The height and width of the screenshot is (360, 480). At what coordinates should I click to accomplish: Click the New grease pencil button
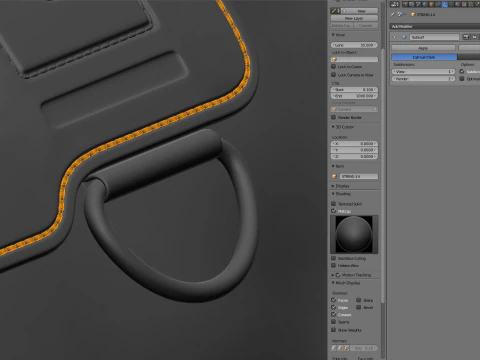(359, 11)
